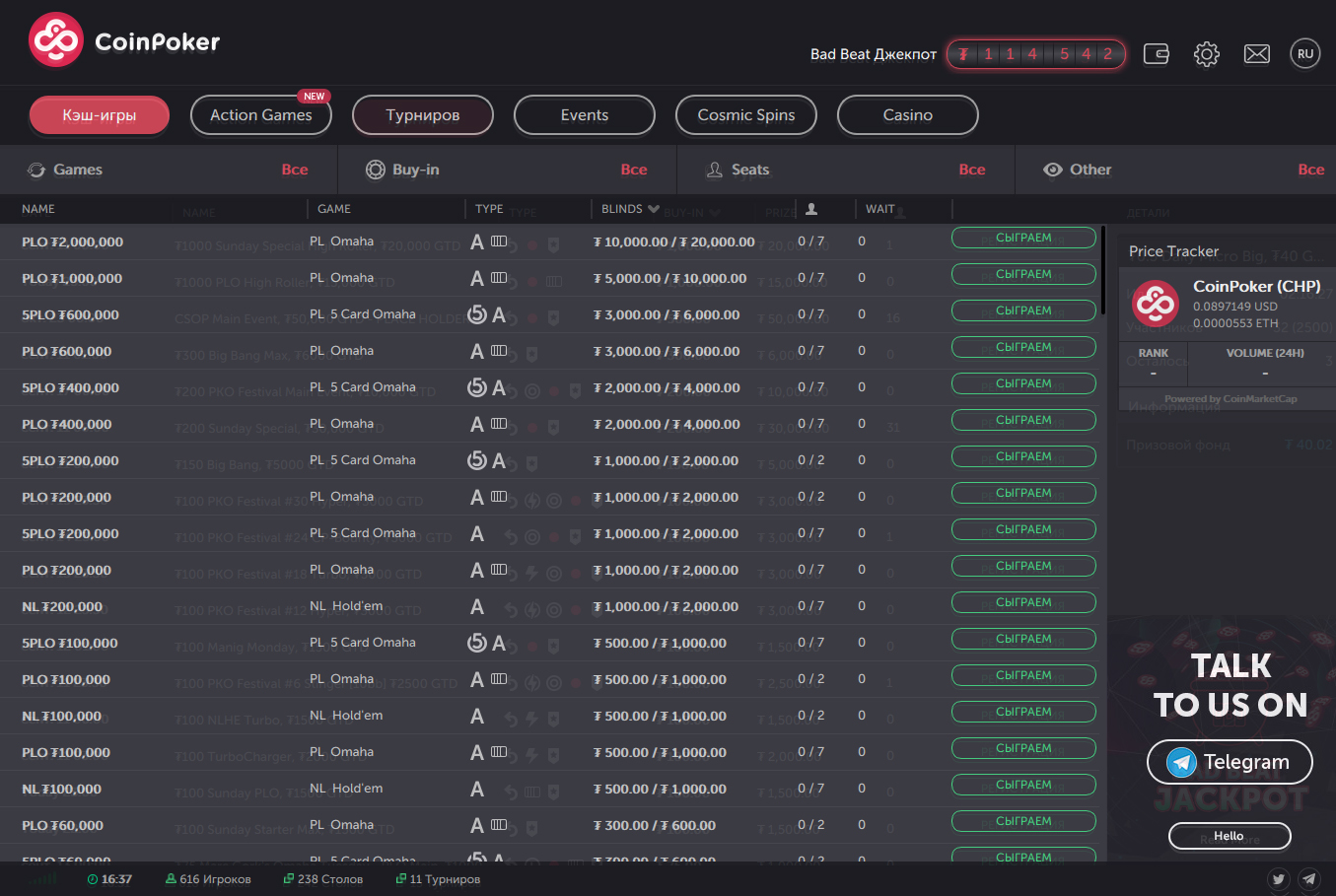
Task: Open Telegram icon in bottom bar
Action: tap(1308, 879)
